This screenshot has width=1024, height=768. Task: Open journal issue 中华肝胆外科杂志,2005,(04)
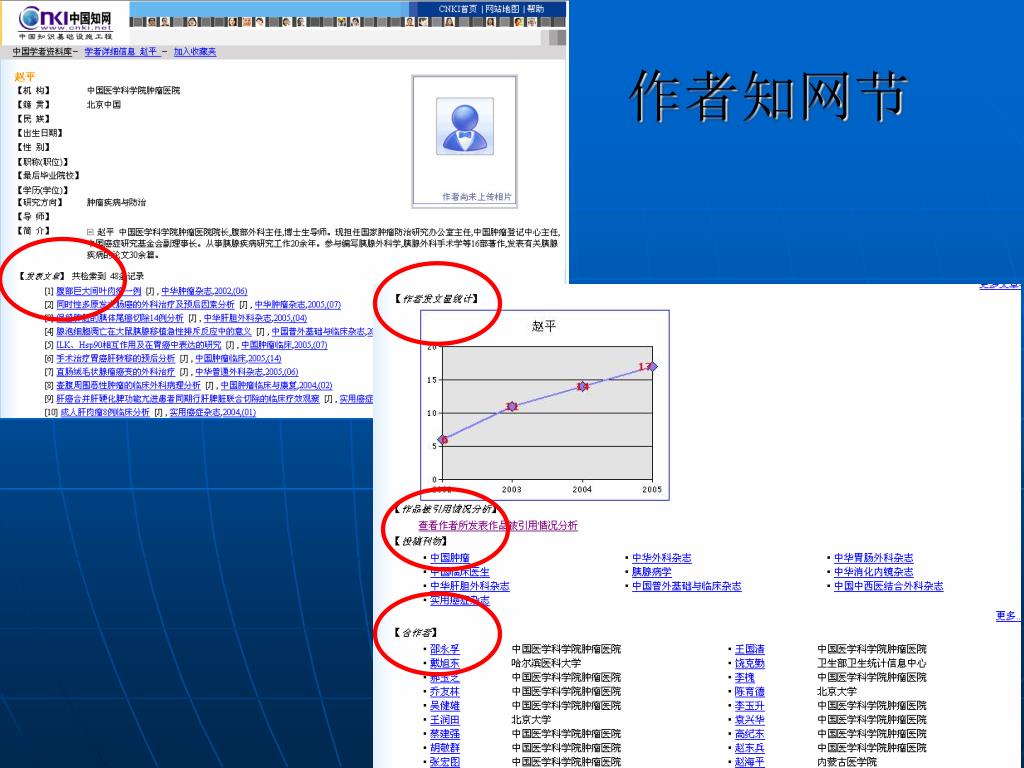255,318
